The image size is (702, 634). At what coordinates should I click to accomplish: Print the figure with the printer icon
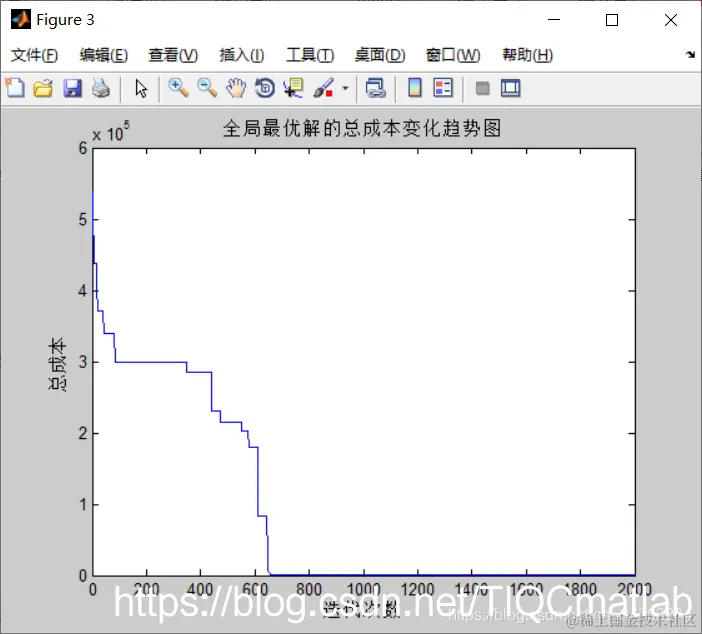101,88
